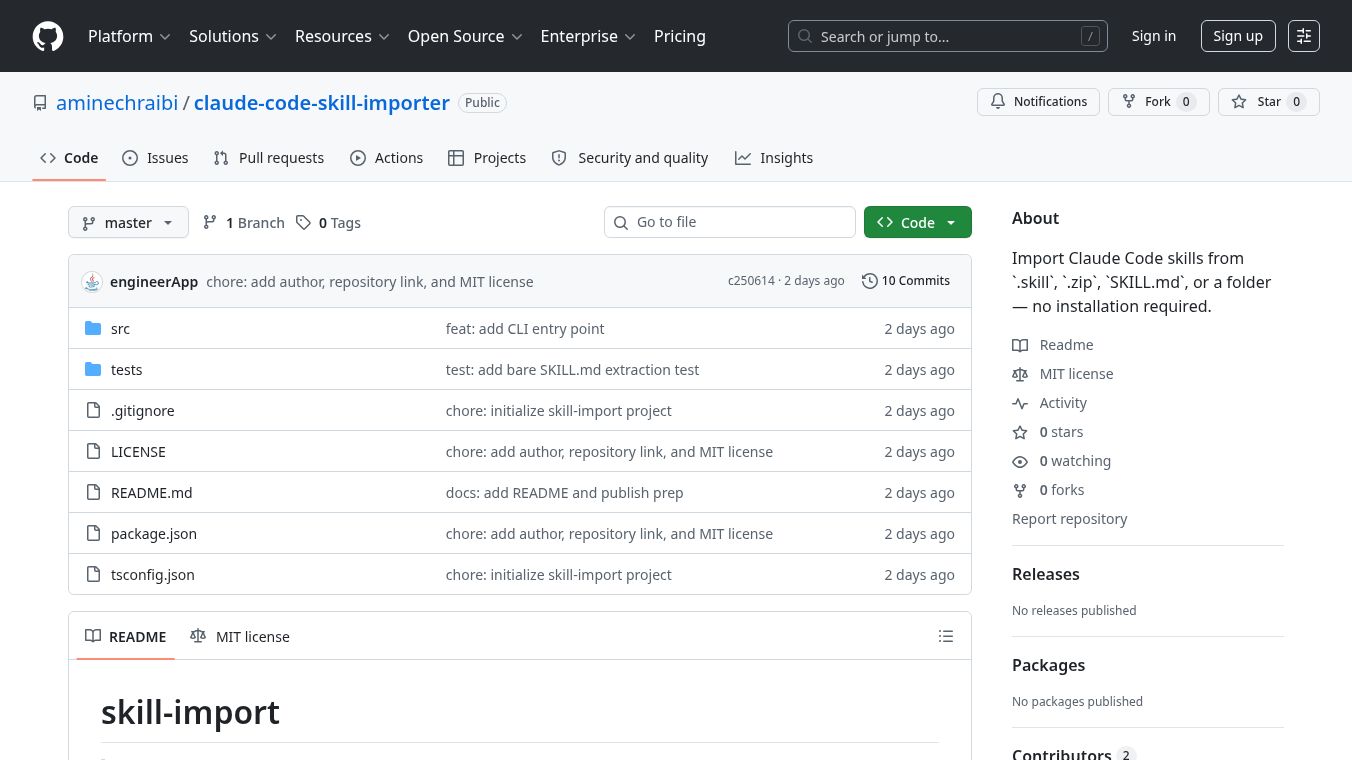Click the Sign up button
The image size is (1352, 760).
point(1238,36)
